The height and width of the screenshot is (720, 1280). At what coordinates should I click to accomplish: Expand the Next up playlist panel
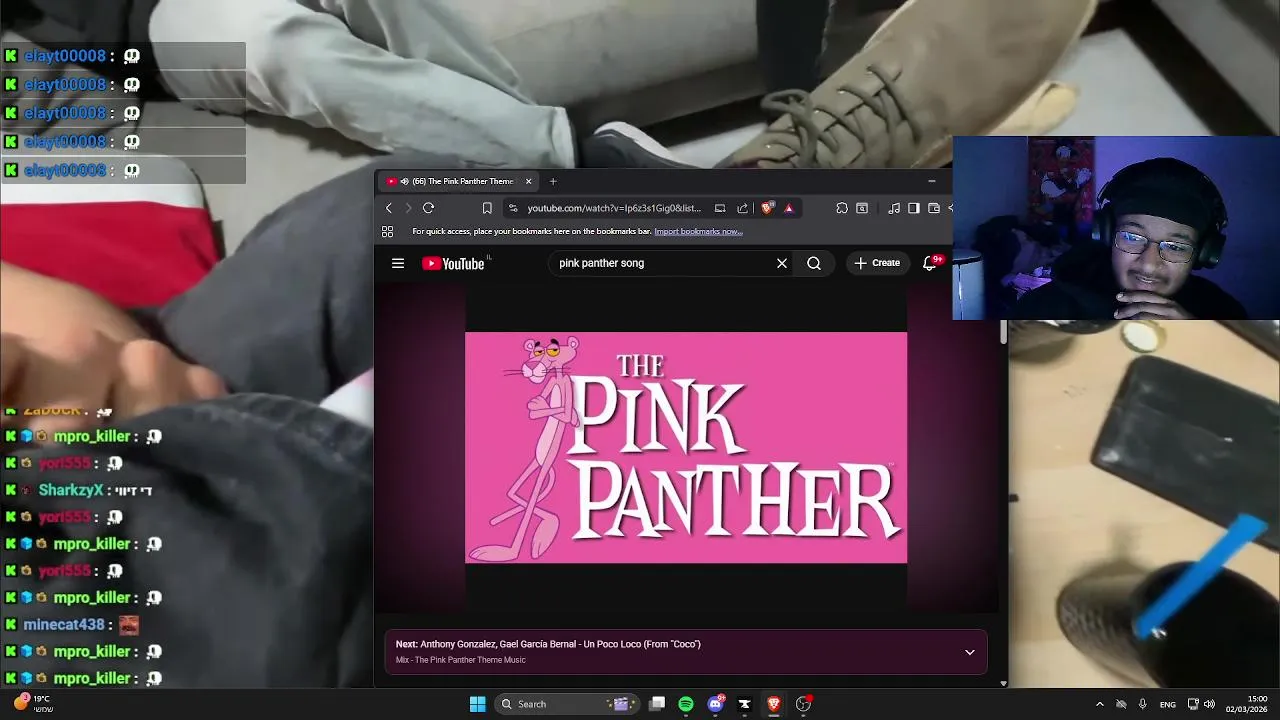tap(969, 652)
